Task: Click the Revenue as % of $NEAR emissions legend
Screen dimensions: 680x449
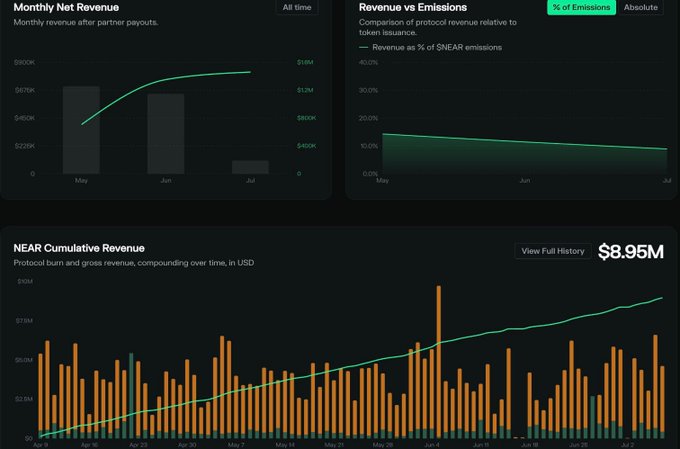Action: click(431, 47)
